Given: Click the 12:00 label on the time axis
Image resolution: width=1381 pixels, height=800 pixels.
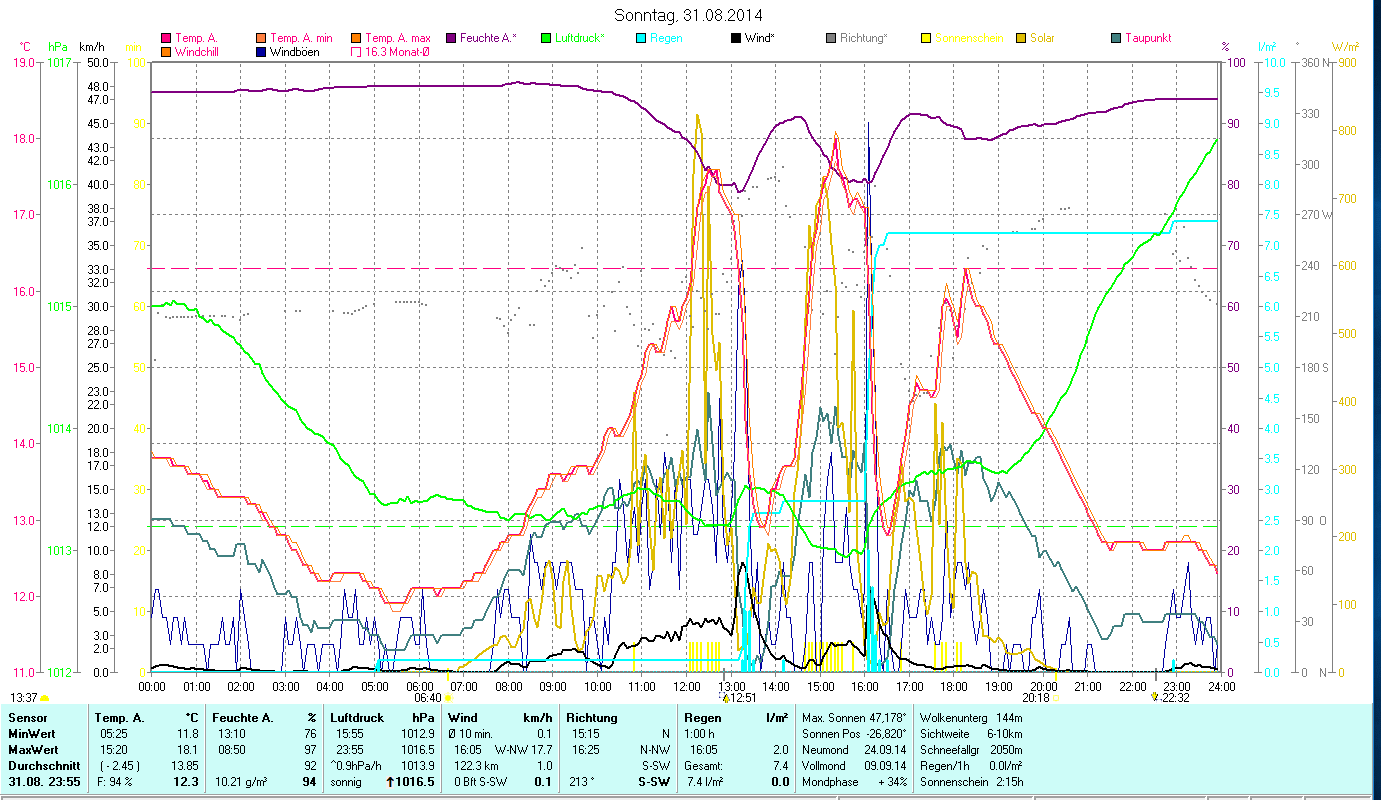Looking at the screenshot, I should point(686,686).
